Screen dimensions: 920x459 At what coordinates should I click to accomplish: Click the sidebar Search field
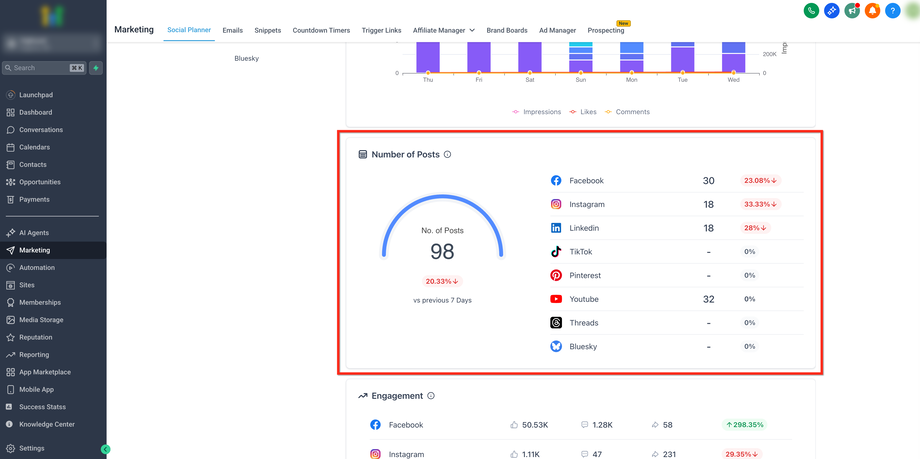pos(40,68)
